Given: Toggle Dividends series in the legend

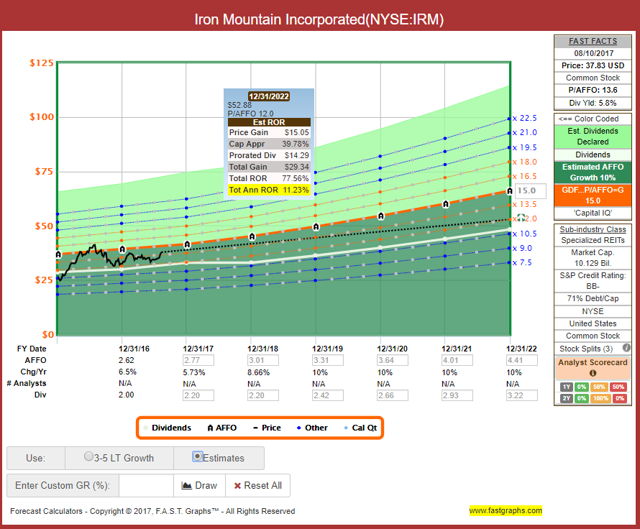Looking at the screenshot, I should tap(167, 428).
